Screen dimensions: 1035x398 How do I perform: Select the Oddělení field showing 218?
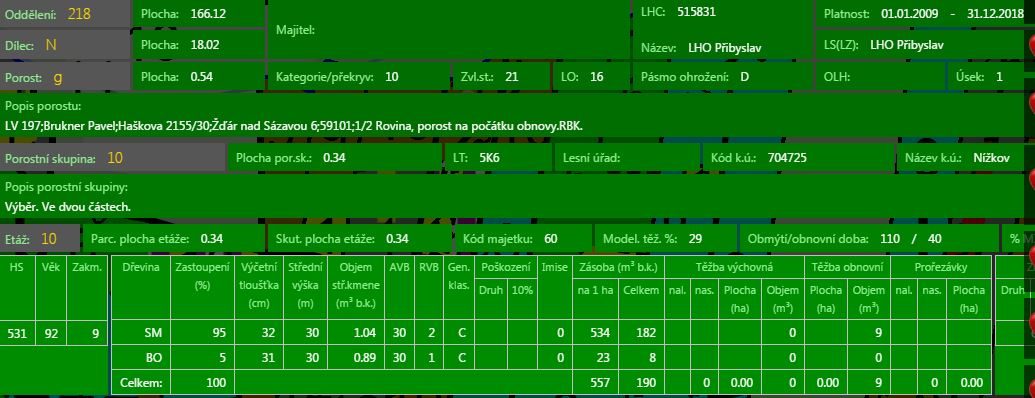[65, 14]
